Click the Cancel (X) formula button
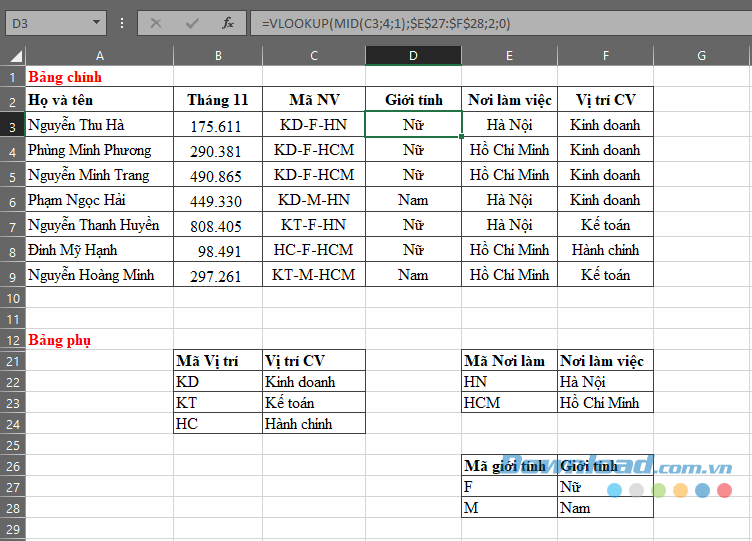752x541 pixels. (156, 23)
